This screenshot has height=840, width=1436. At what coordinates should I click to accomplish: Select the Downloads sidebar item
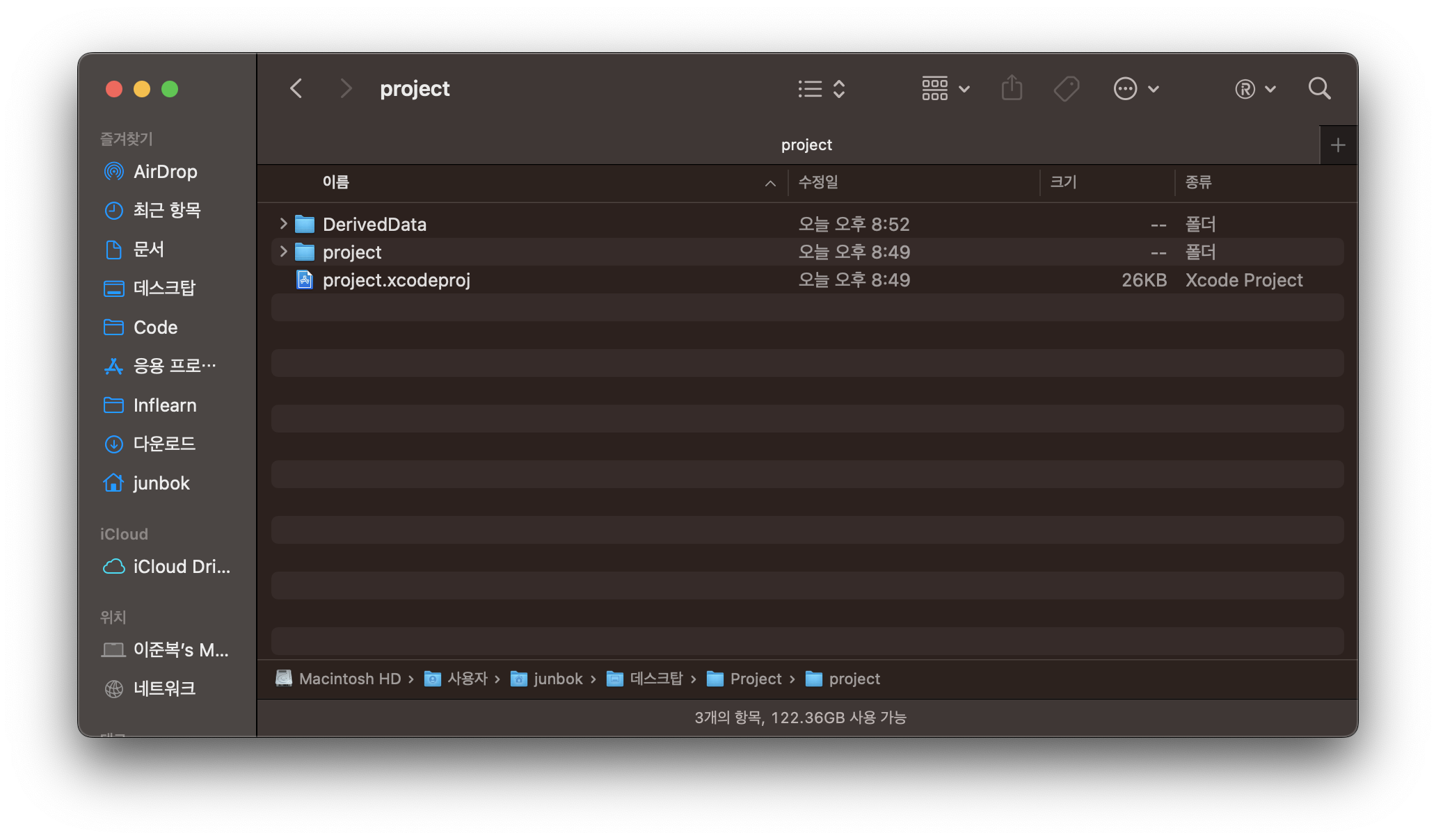(x=164, y=444)
